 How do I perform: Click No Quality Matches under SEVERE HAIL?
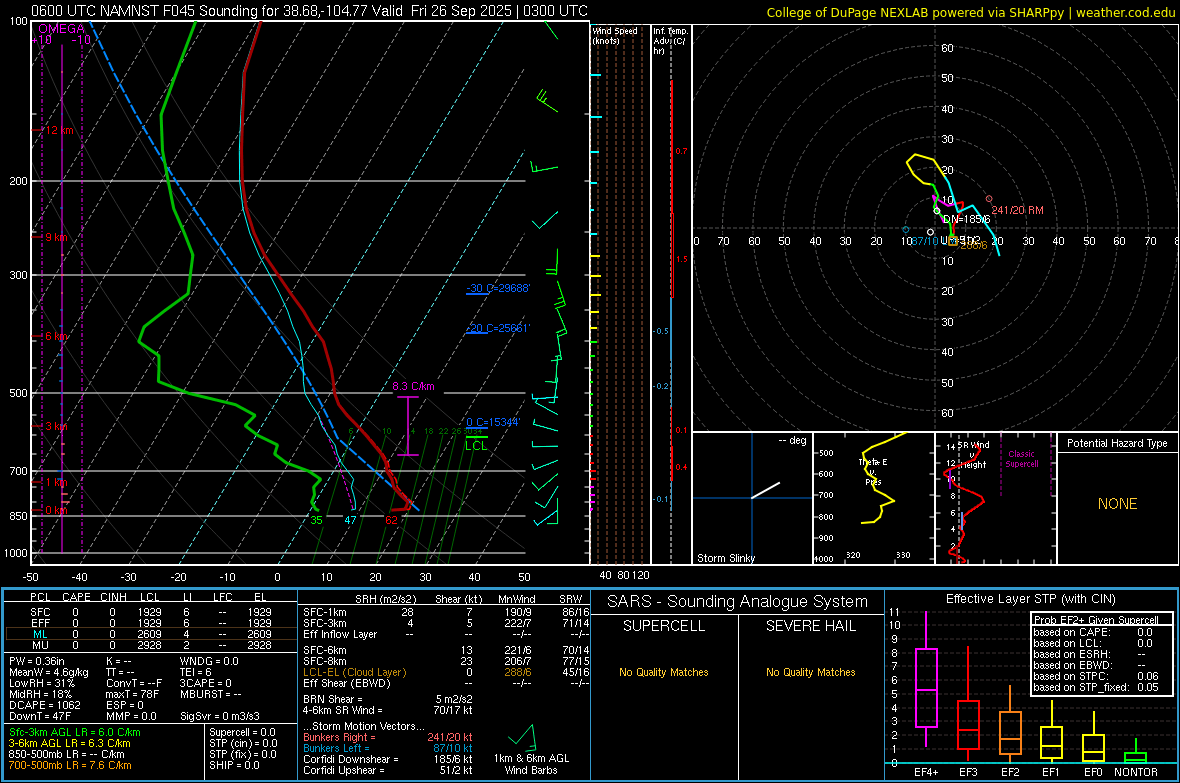click(x=810, y=672)
